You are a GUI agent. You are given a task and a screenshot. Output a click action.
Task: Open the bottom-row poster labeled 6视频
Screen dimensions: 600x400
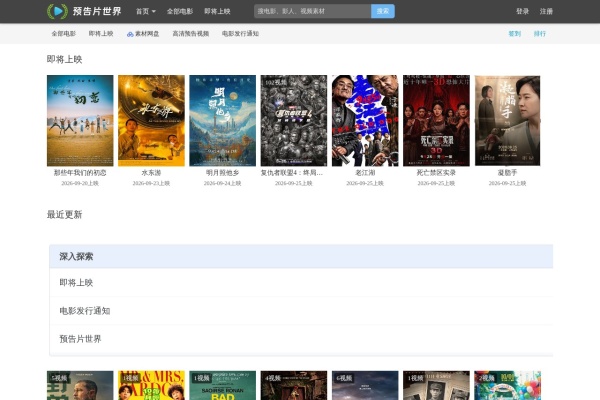pyautogui.click(x=365, y=385)
